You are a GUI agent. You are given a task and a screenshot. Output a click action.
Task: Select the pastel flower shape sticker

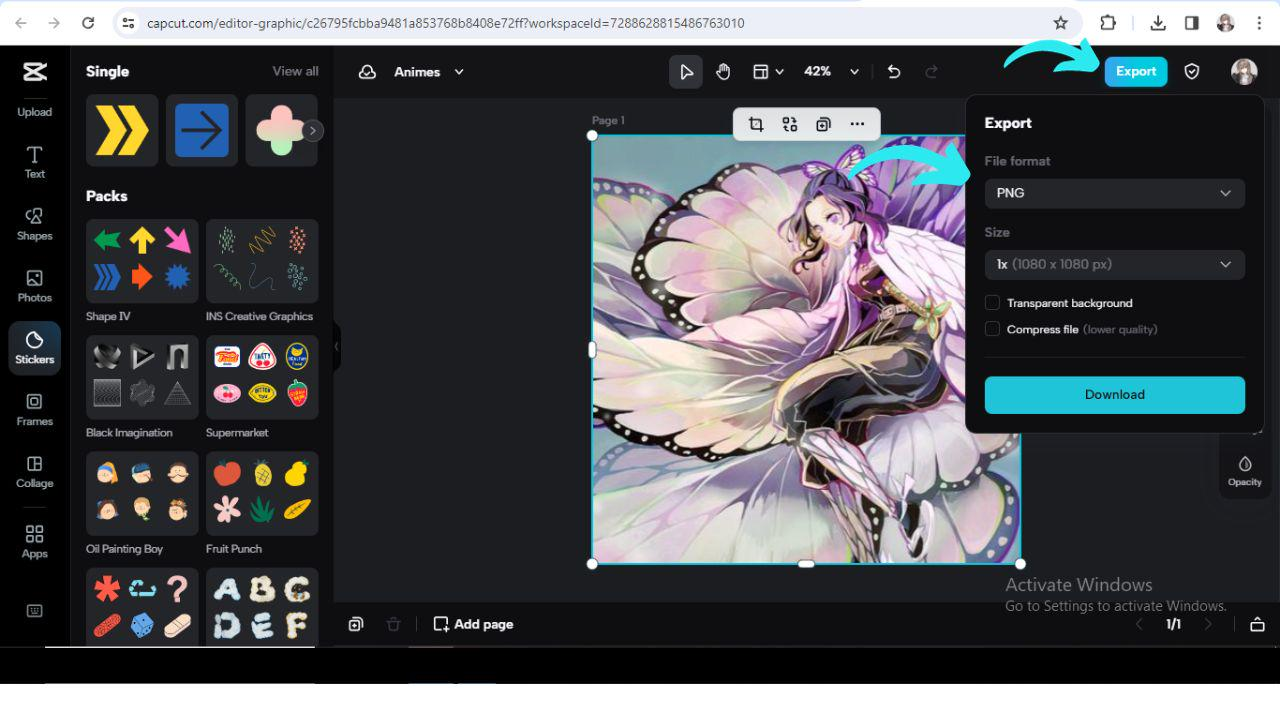[x=281, y=130]
